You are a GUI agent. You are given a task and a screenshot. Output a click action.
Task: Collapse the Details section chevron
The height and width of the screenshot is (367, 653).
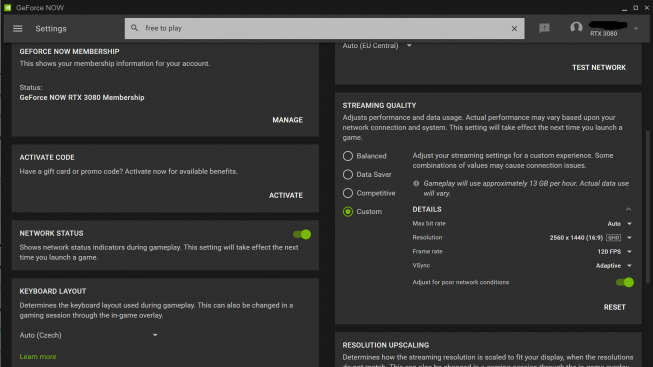[628, 209]
